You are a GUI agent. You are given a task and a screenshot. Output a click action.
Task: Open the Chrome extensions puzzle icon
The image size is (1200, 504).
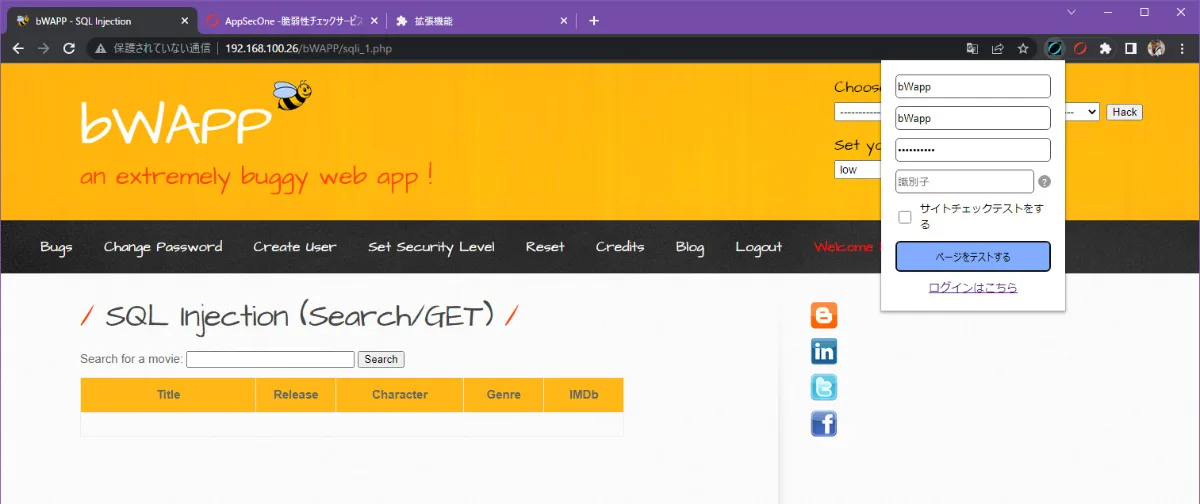(1105, 48)
